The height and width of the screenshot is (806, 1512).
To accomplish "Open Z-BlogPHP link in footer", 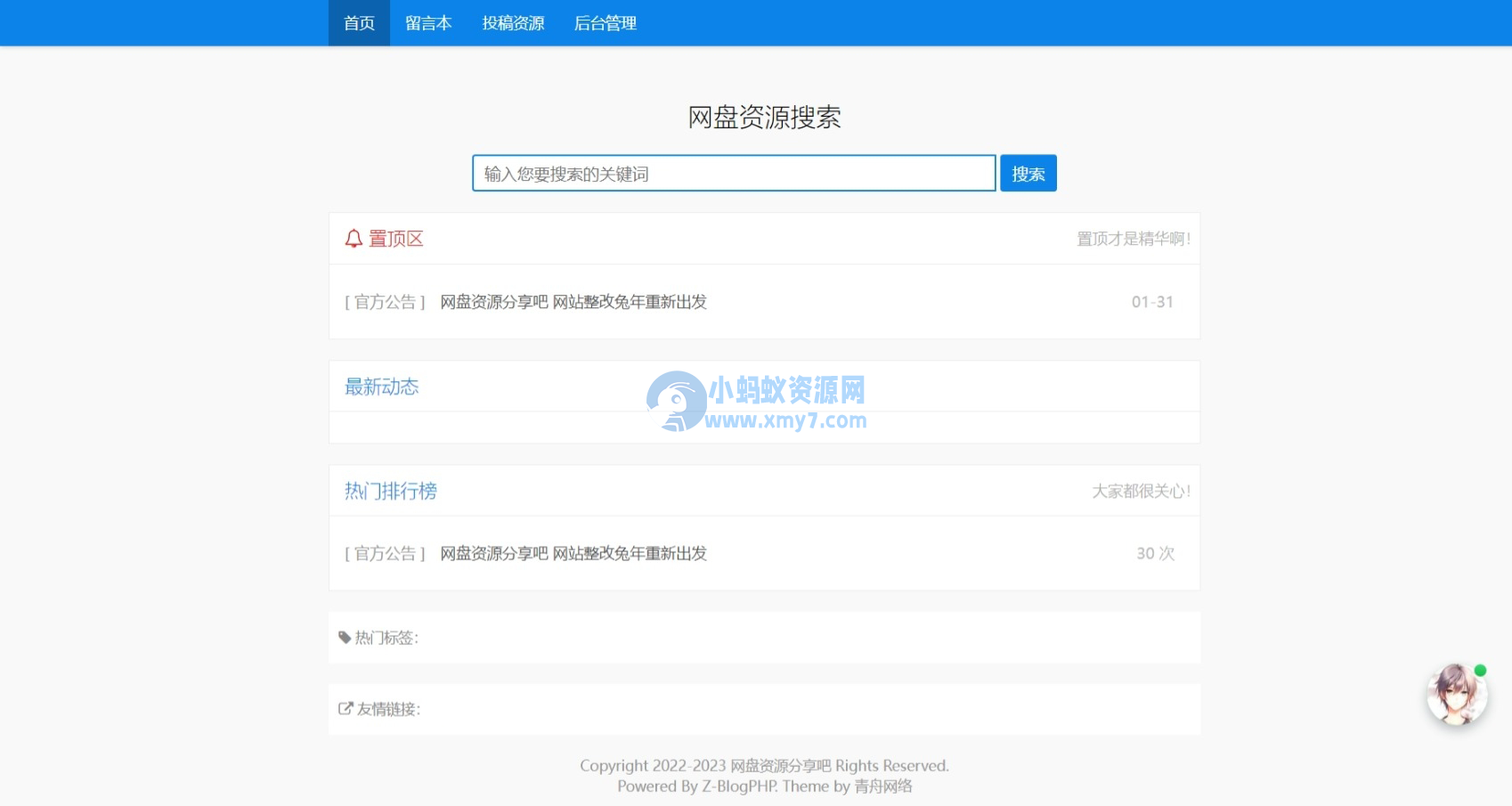I will [740, 786].
